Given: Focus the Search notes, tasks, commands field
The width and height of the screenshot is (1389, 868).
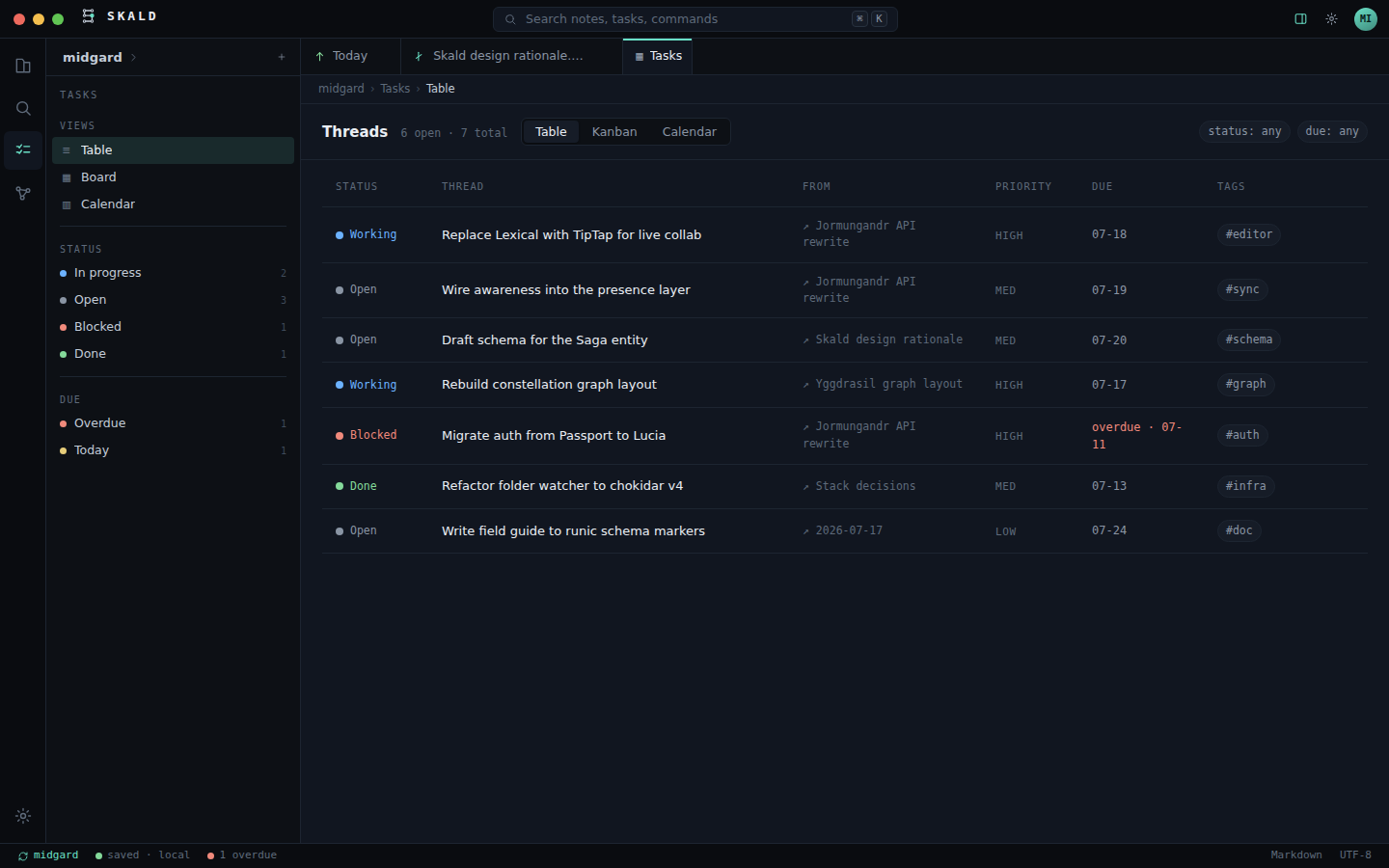Looking at the screenshot, I should (694, 18).
